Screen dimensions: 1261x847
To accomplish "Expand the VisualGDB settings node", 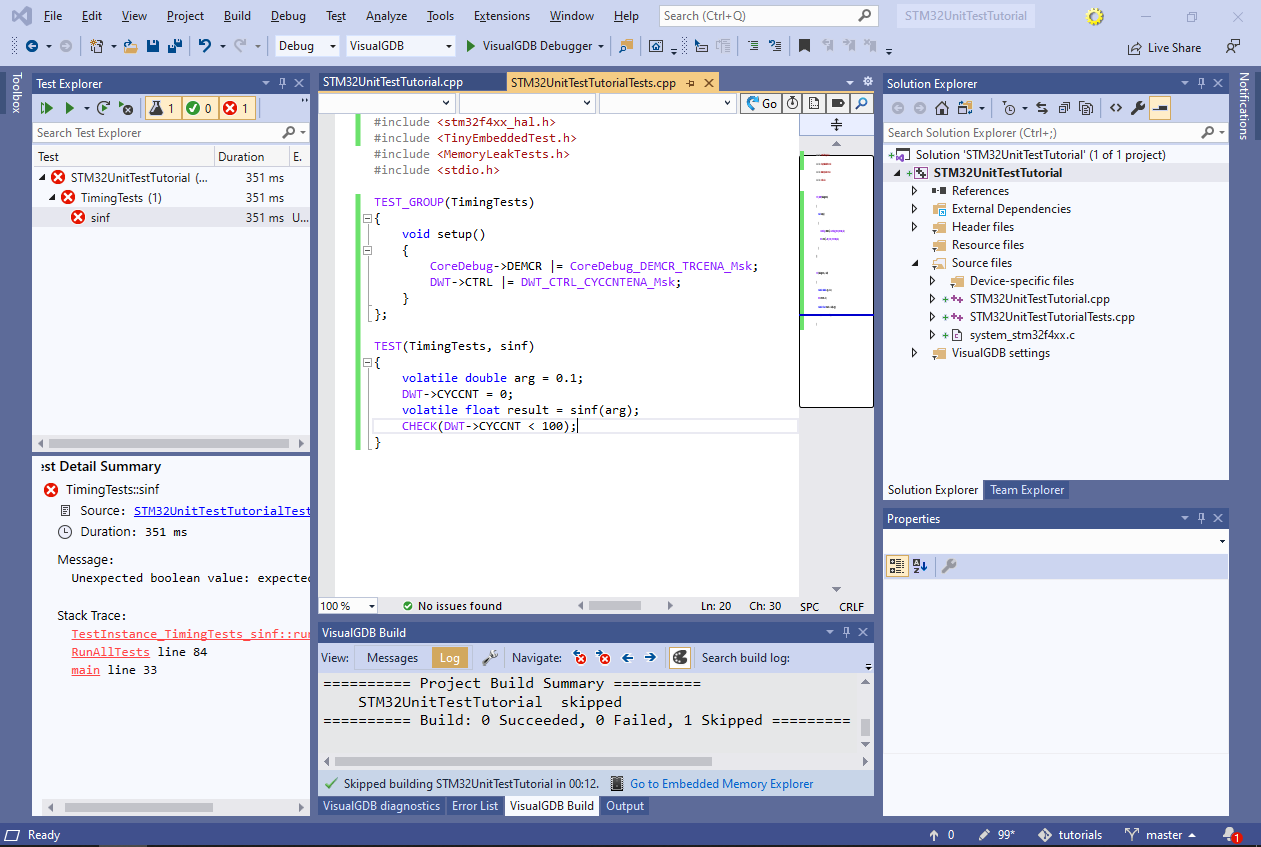I will tap(914, 353).
